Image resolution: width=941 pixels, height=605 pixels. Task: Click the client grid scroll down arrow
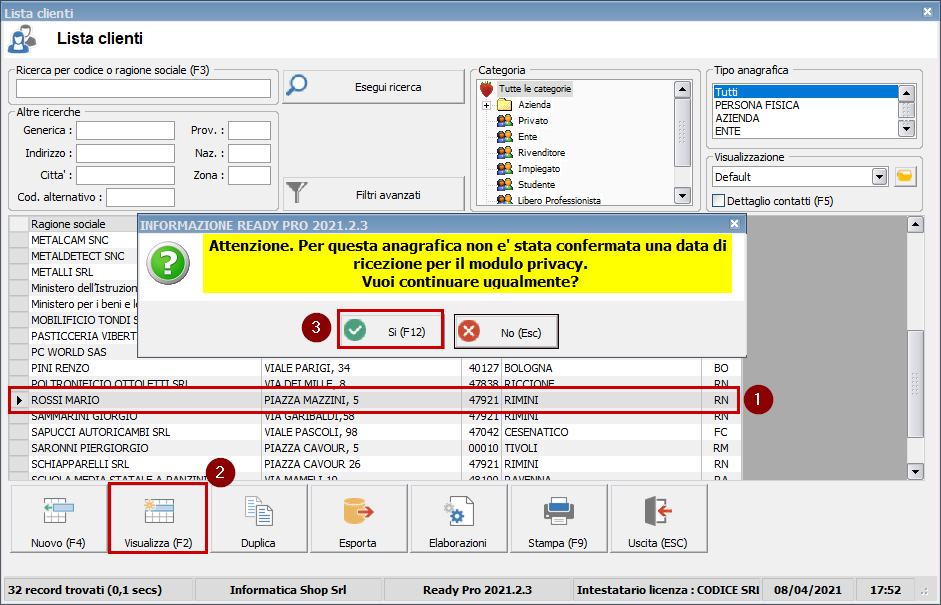915,472
